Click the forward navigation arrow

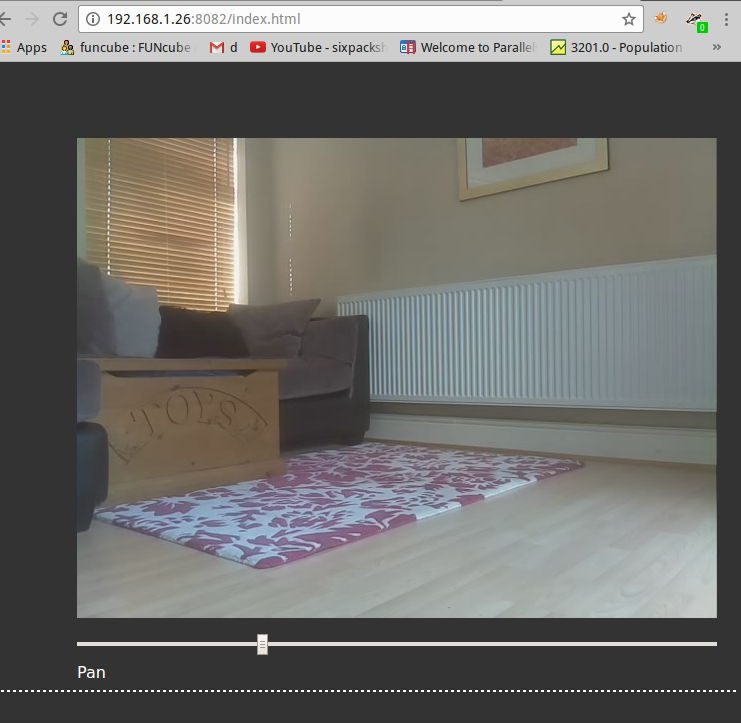coord(32,19)
